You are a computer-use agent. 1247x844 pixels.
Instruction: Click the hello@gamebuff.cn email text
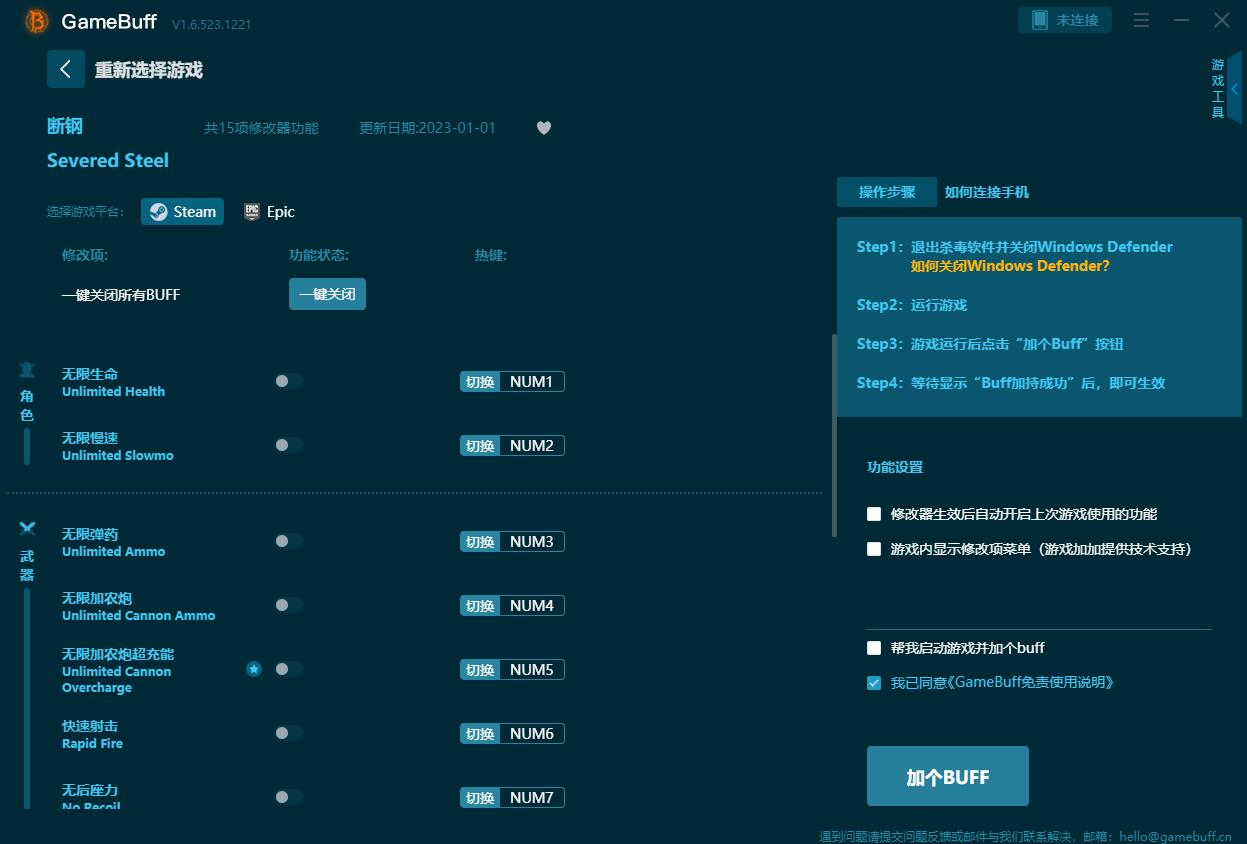tap(1175, 836)
